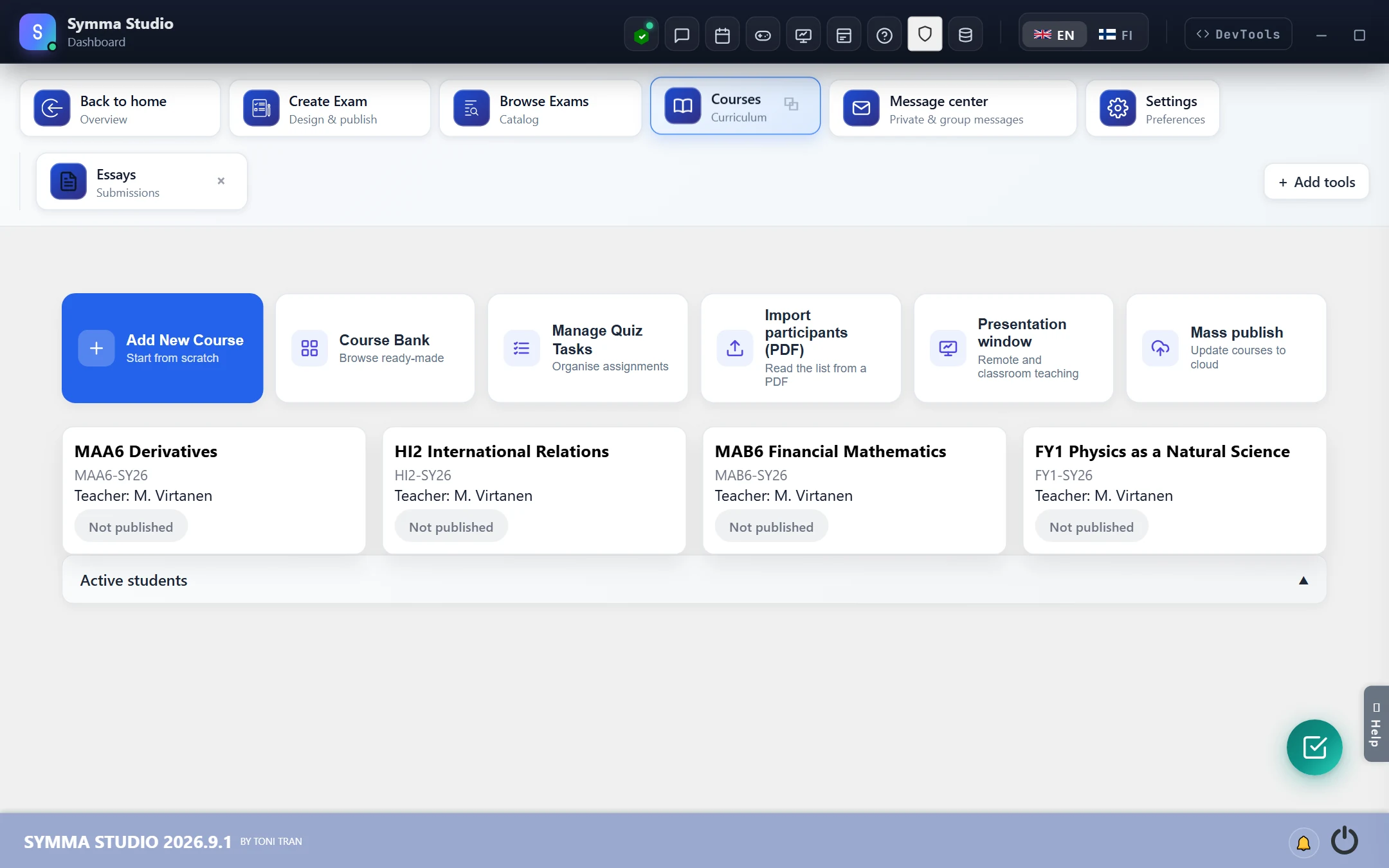Click the green checkbox floating button
The image size is (1389, 868).
[1314, 748]
